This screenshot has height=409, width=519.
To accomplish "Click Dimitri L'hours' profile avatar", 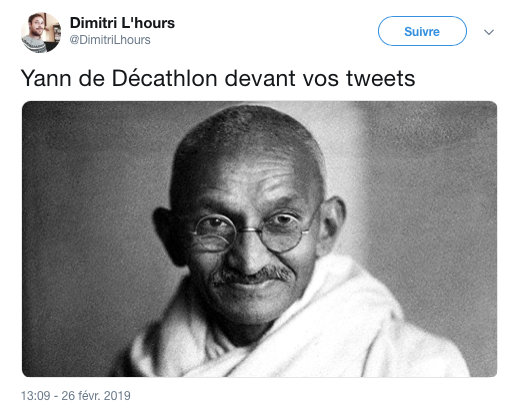I will [x=41, y=33].
